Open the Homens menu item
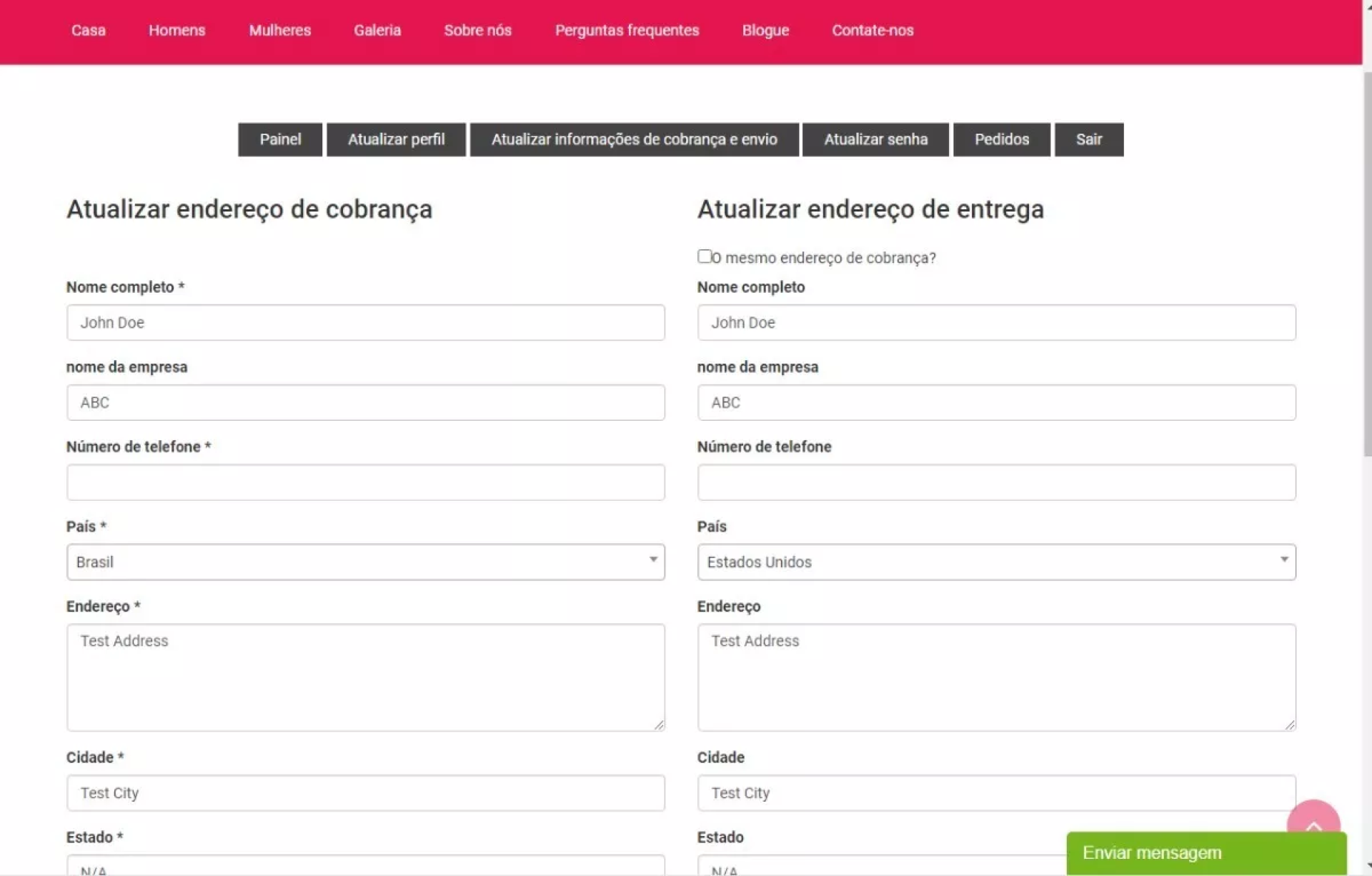Image resolution: width=1372 pixels, height=876 pixels. click(177, 31)
